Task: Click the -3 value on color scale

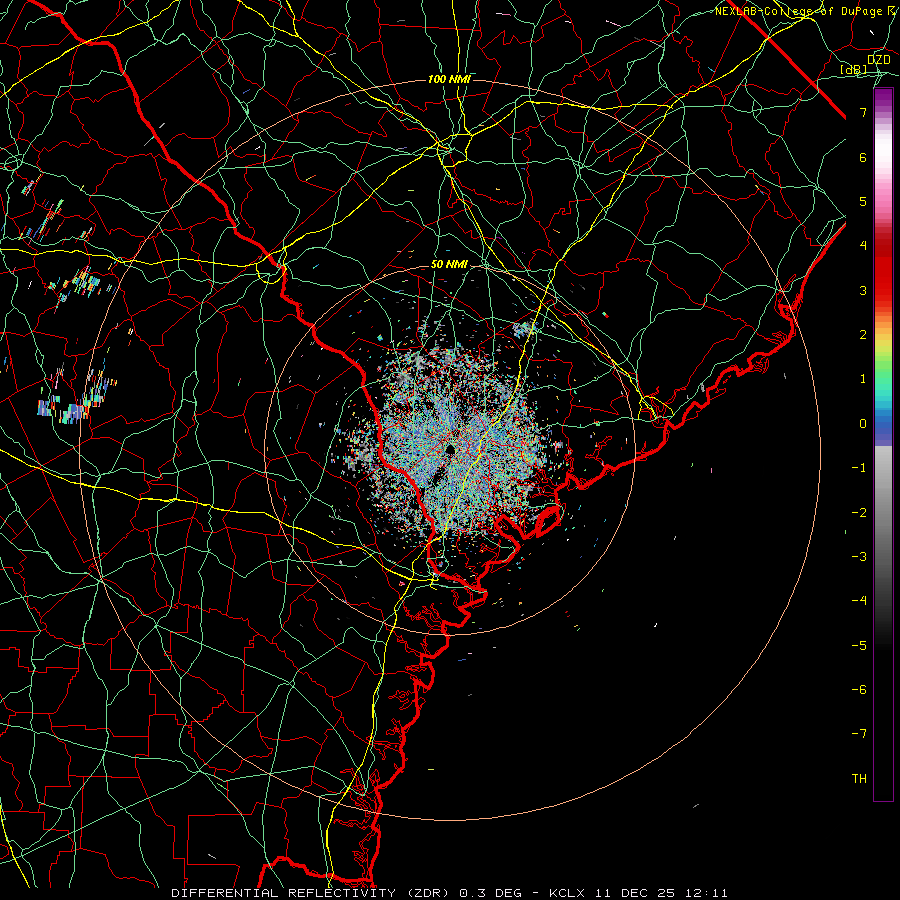Action: click(x=859, y=557)
